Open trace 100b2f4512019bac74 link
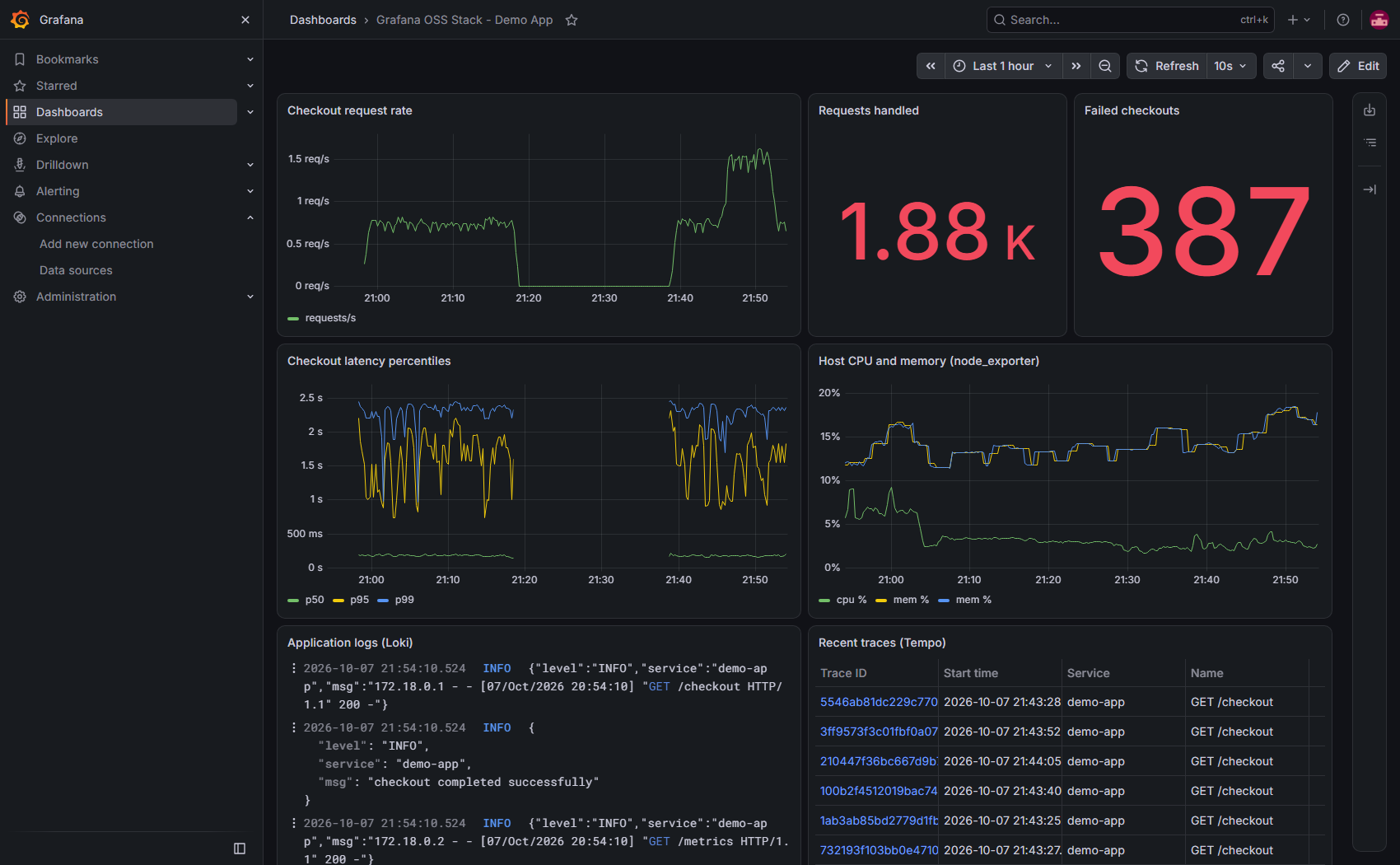 click(879, 791)
